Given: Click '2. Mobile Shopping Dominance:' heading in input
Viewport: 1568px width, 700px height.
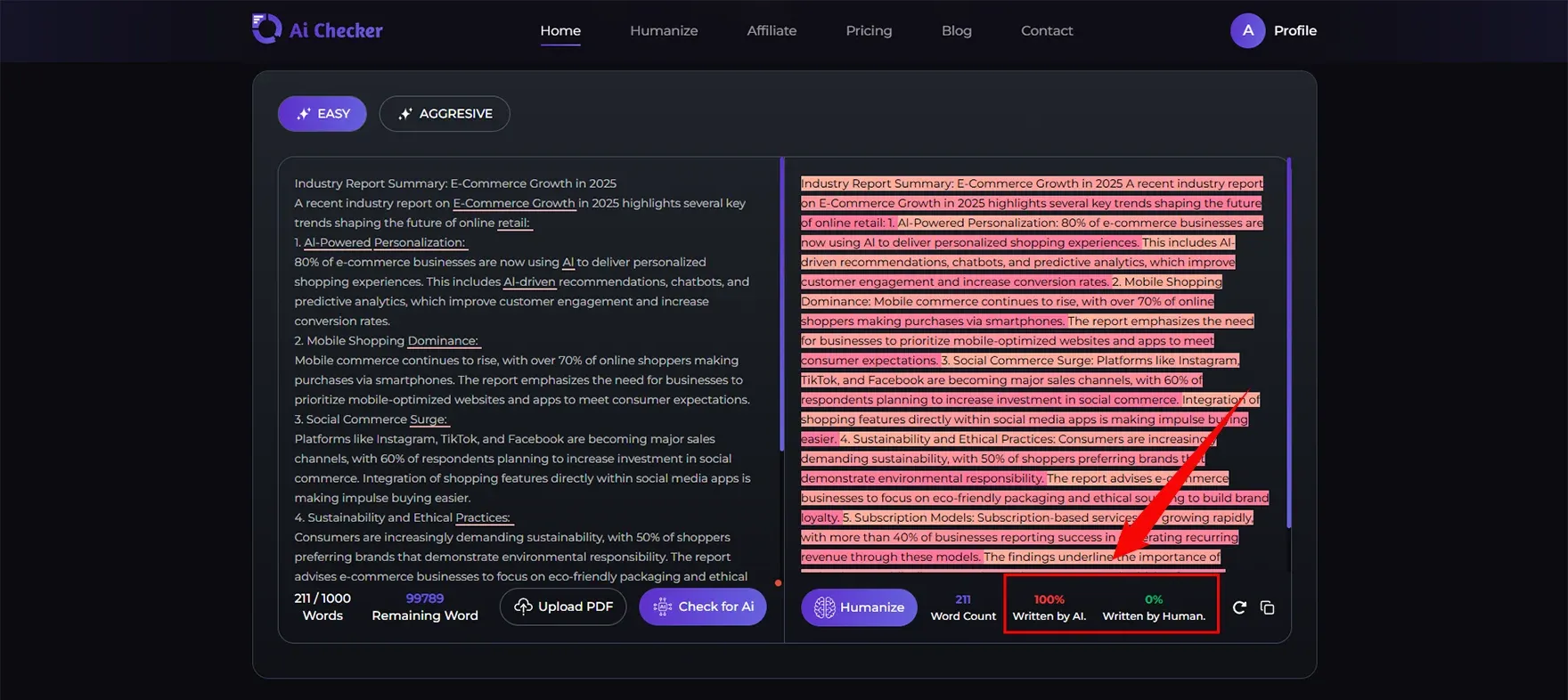Looking at the screenshot, I should [x=386, y=340].
